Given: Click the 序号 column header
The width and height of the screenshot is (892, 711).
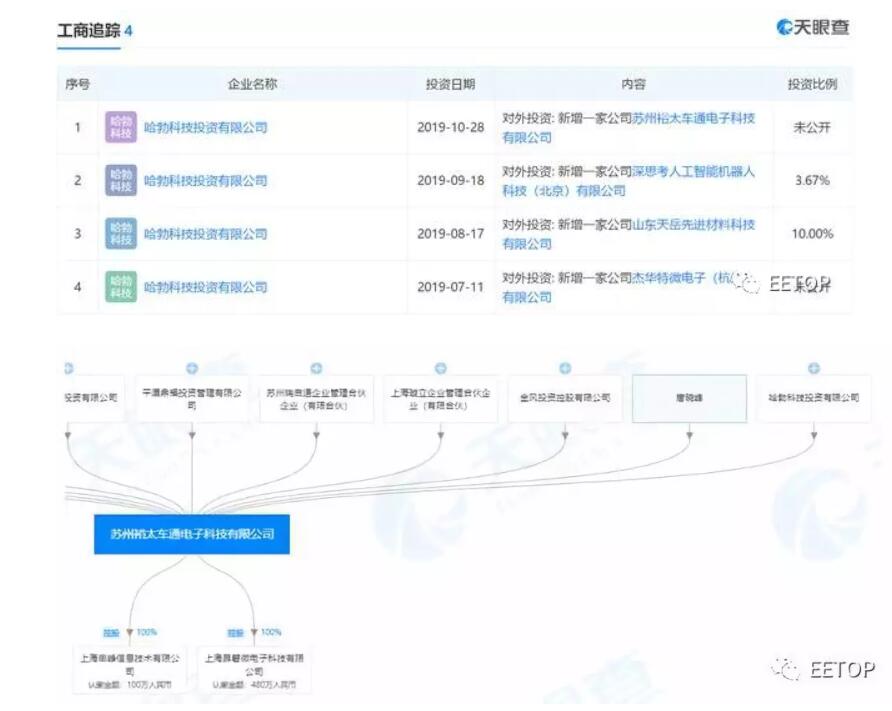Looking at the screenshot, I should (77, 84).
